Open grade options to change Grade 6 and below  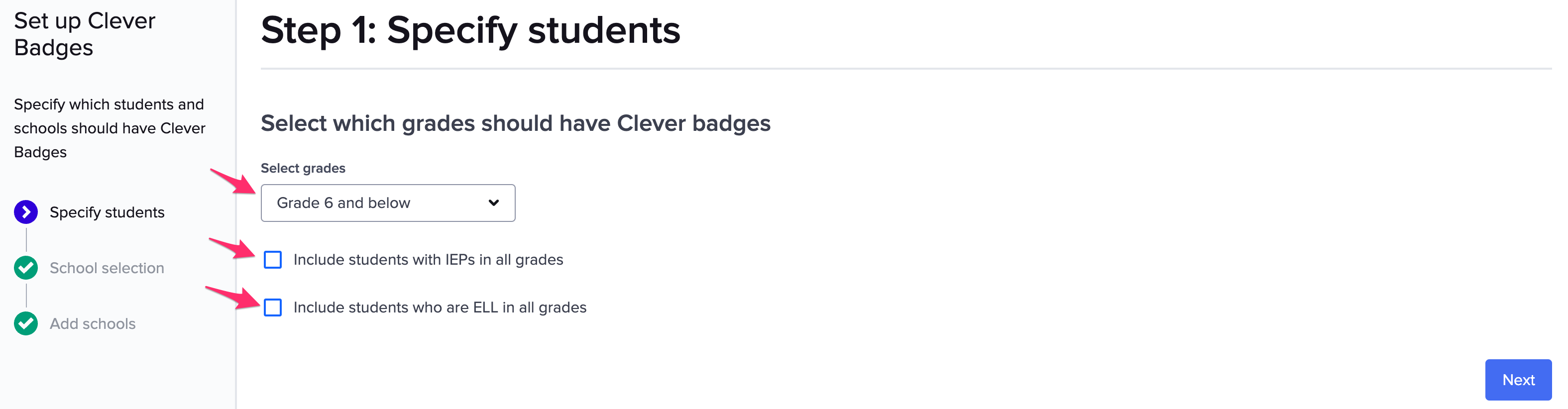click(x=388, y=203)
